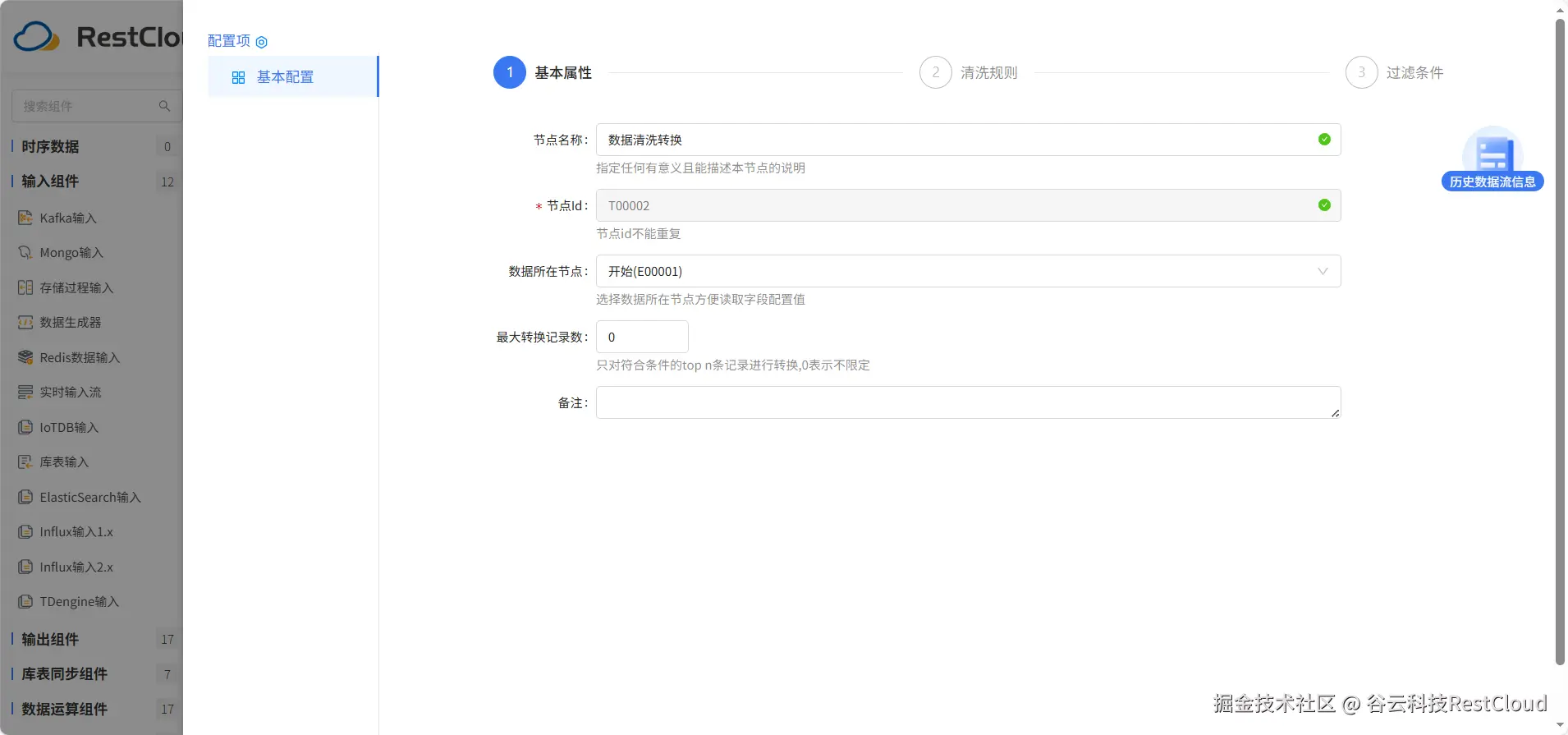Click the hint text 节点id不能重复
The image size is (1568, 735).
pos(639,233)
